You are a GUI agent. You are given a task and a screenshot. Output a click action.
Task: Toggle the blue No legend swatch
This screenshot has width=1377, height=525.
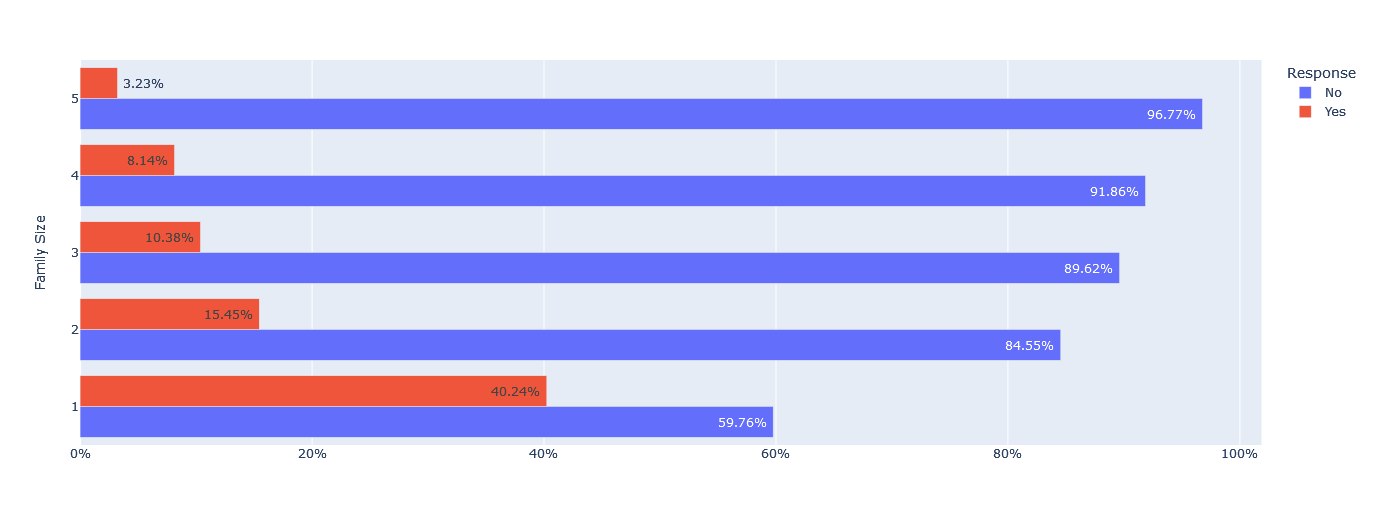(1305, 93)
